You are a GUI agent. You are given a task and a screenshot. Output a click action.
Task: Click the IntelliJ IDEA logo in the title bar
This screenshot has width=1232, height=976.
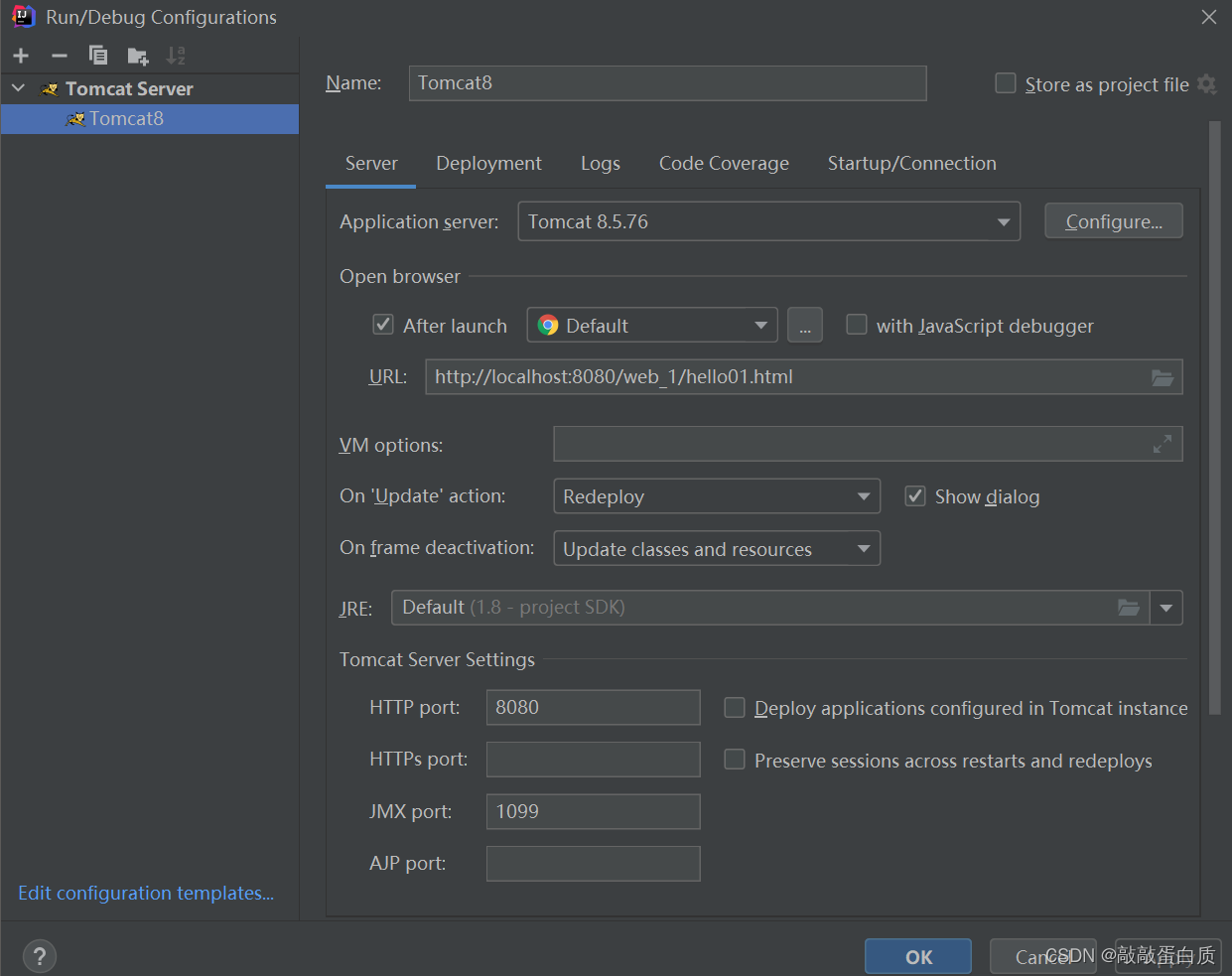pos(22,16)
